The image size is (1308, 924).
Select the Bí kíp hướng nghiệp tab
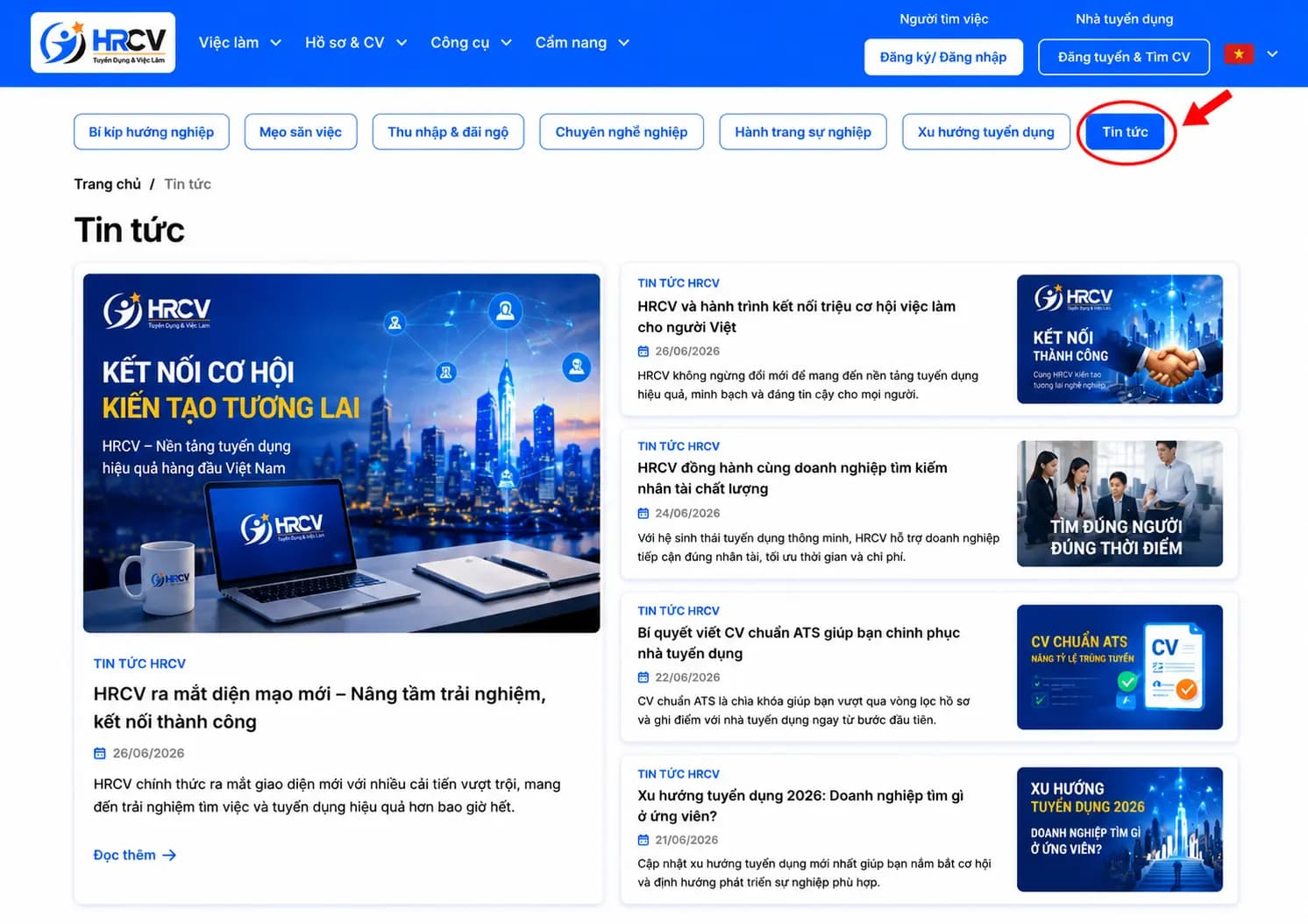[151, 131]
